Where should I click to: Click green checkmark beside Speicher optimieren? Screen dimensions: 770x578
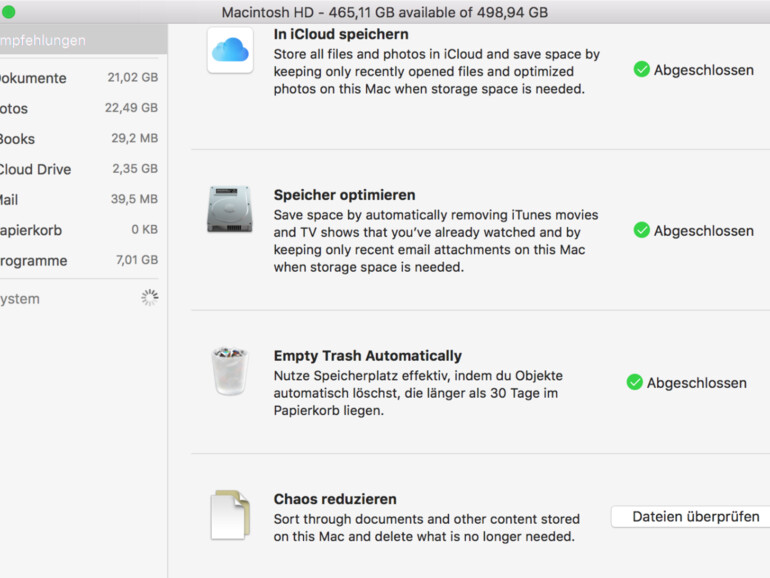pyautogui.click(x=641, y=230)
